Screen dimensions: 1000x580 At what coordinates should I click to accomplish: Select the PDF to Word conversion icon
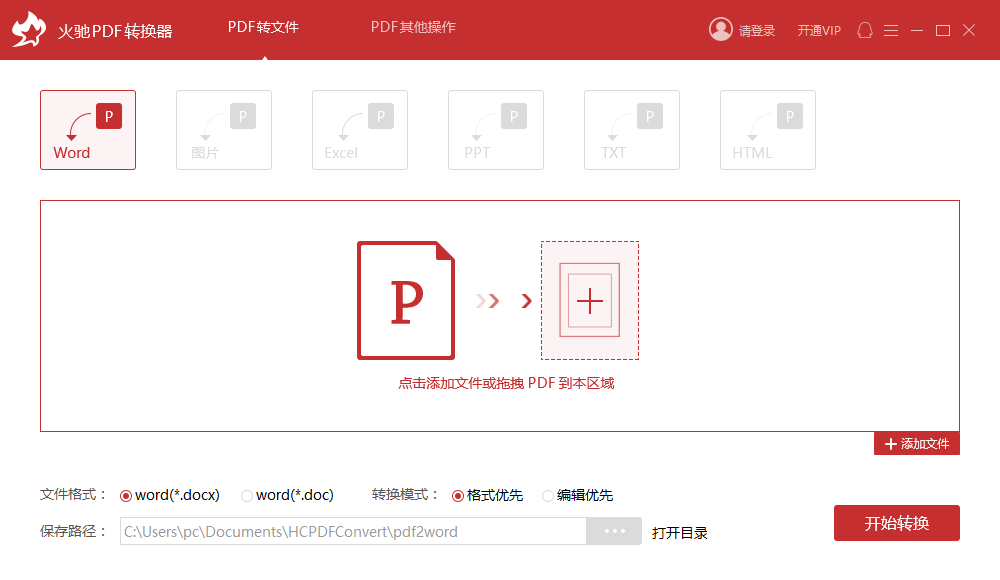88,130
